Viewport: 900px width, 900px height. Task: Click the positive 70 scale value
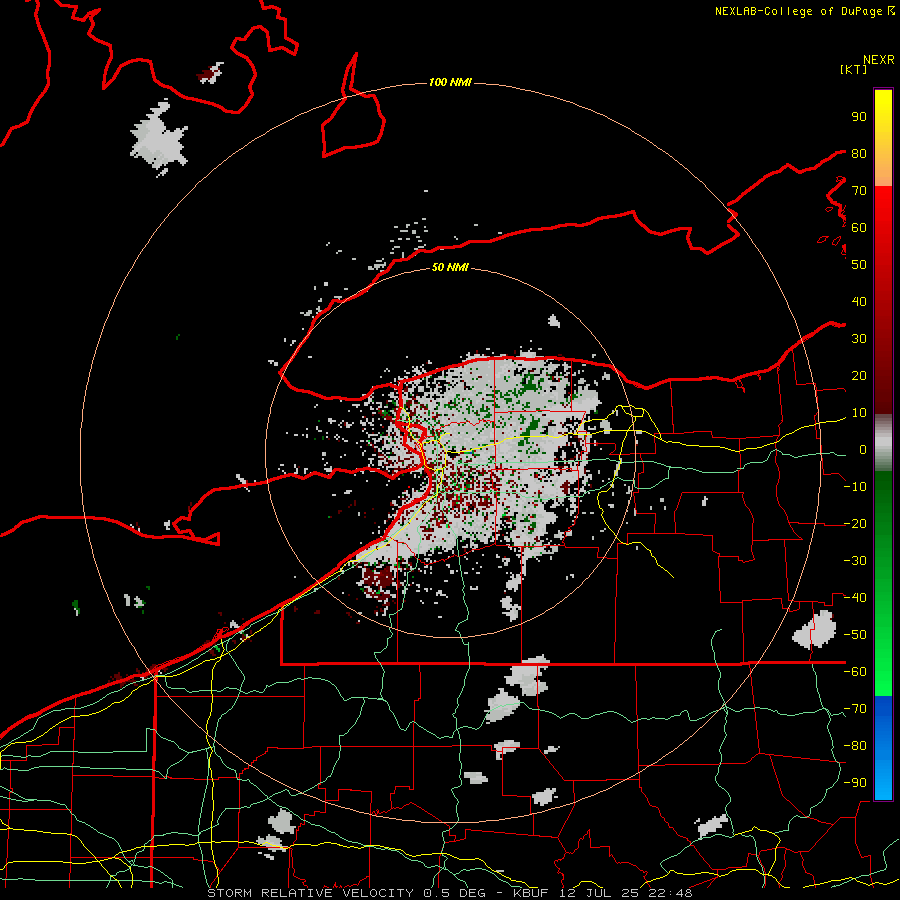[859, 191]
